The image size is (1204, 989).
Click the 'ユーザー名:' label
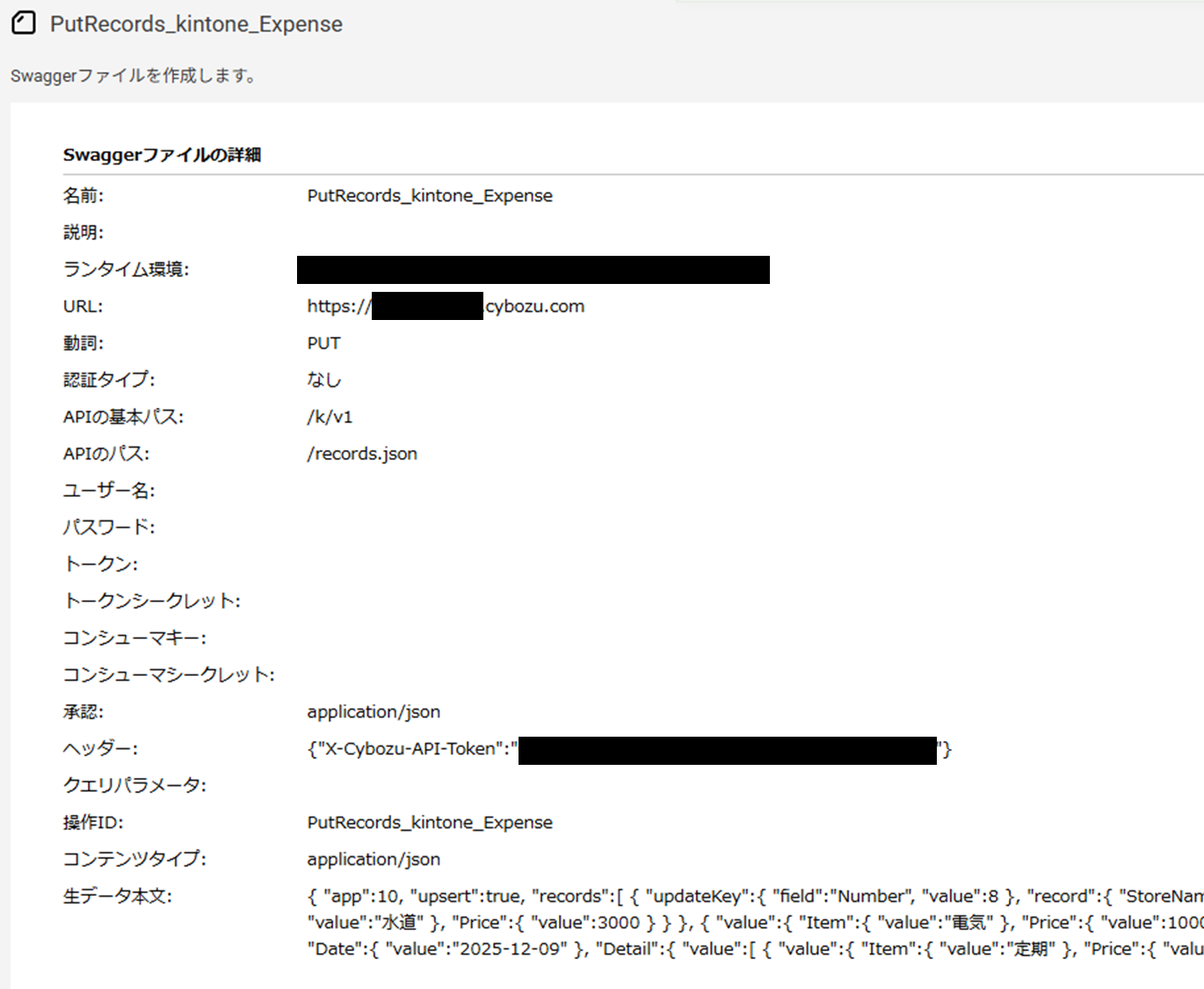[x=109, y=491]
